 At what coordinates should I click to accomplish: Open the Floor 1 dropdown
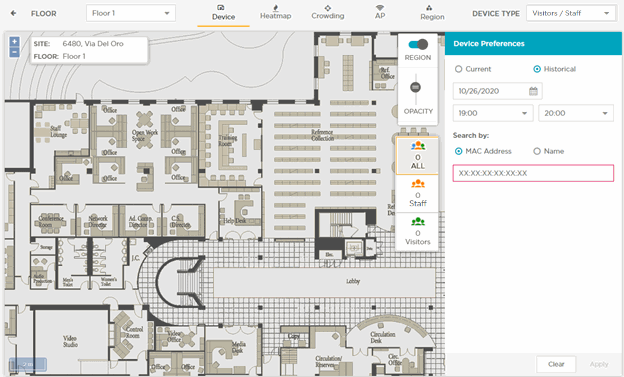click(x=131, y=13)
